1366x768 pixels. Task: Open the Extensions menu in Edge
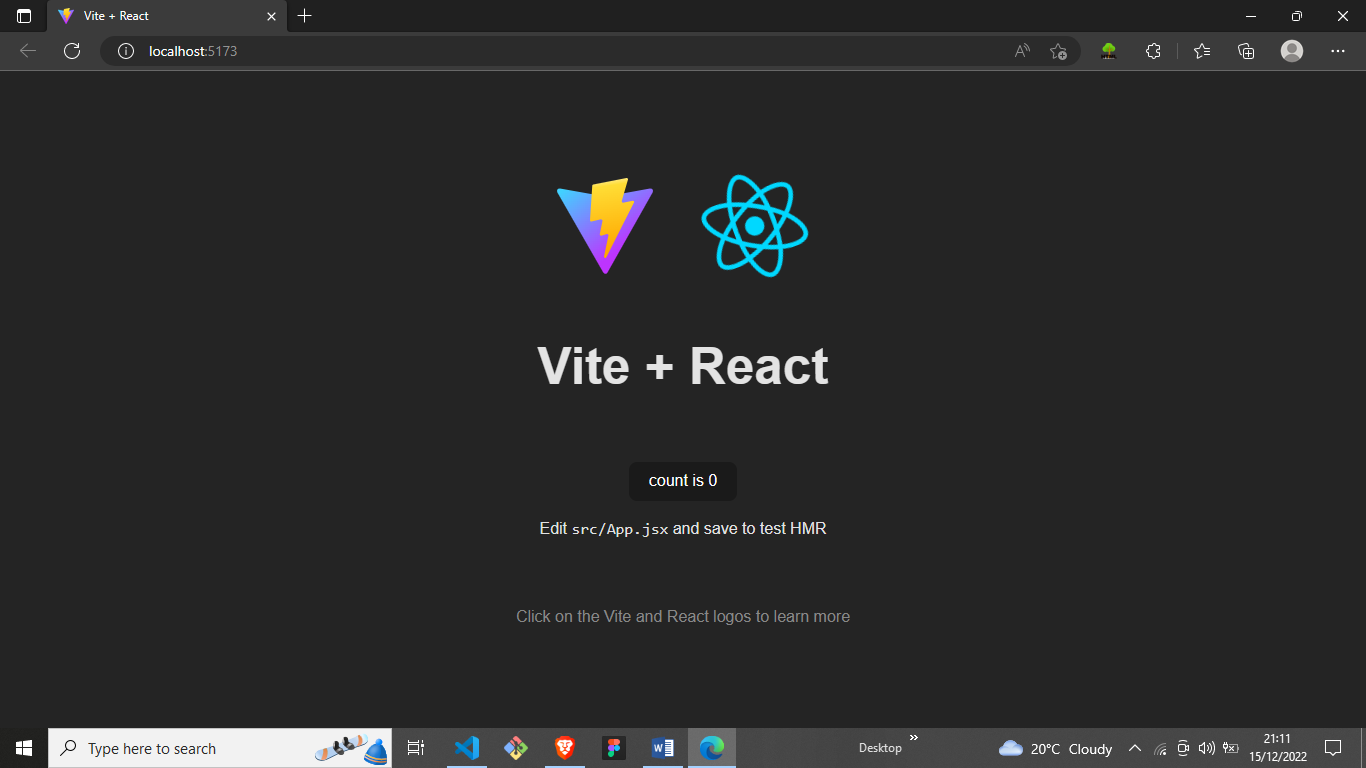(x=1153, y=51)
